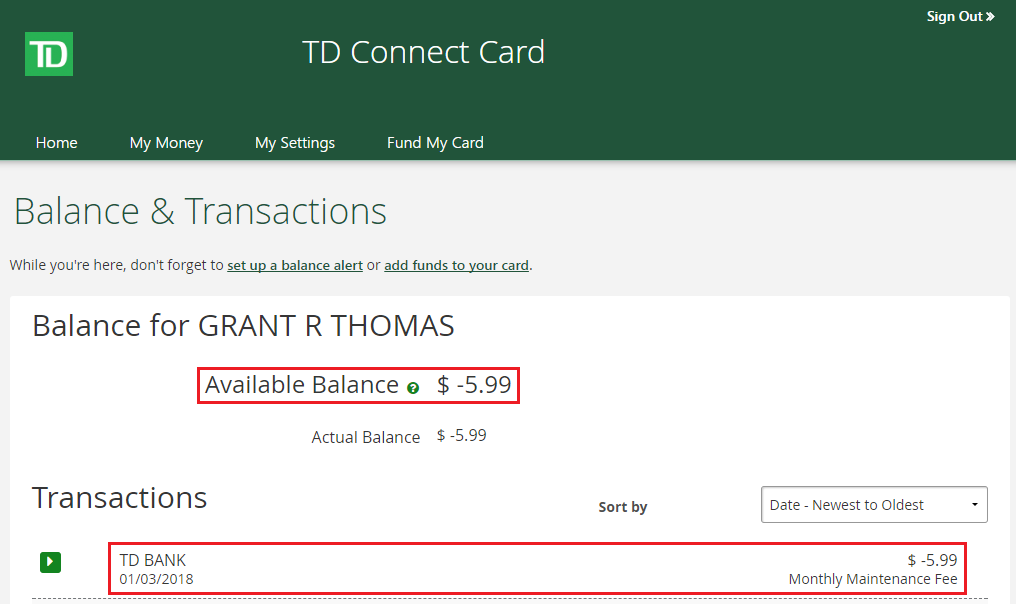Click the transaction amount $ -5.99
Image resolution: width=1016 pixels, height=604 pixels.
(932, 560)
